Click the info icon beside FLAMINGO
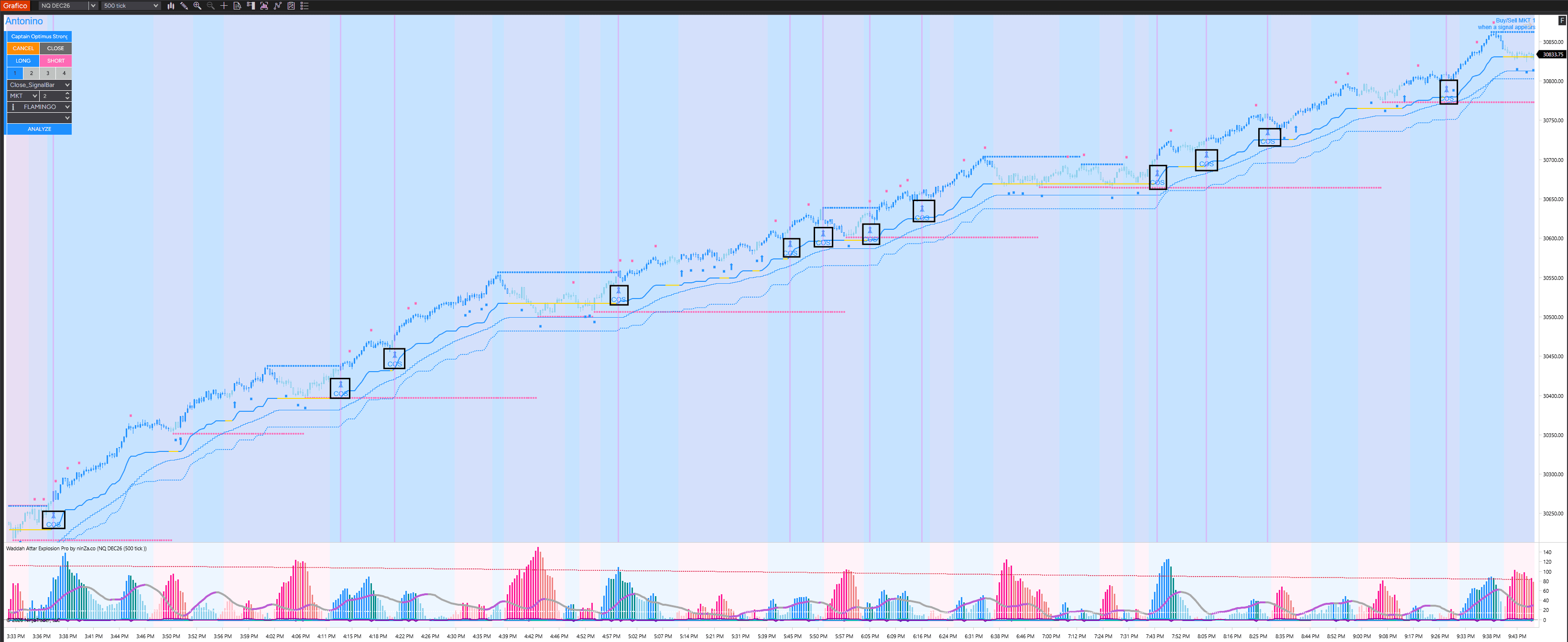1568x642 pixels. point(13,107)
